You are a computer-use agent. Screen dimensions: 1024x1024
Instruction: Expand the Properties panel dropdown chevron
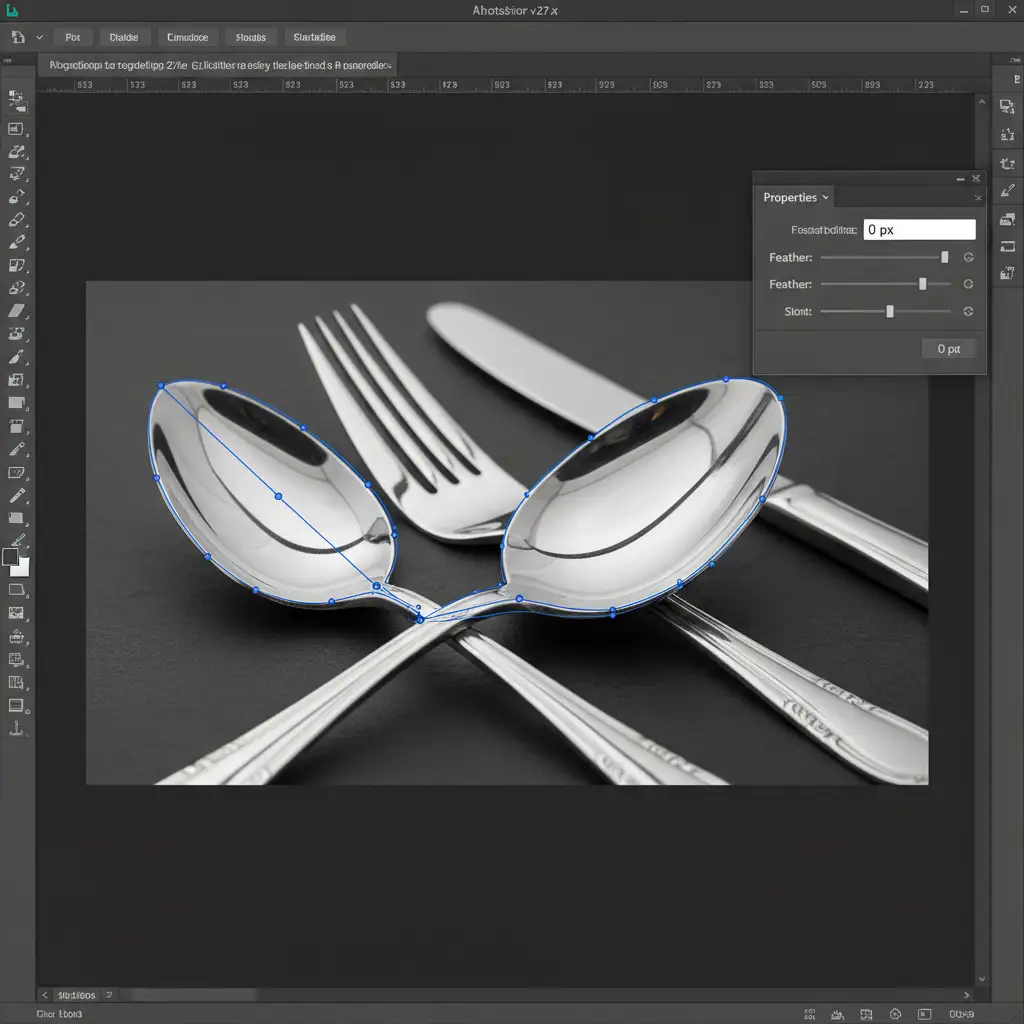pyautogui.click(x=825, y=198)
